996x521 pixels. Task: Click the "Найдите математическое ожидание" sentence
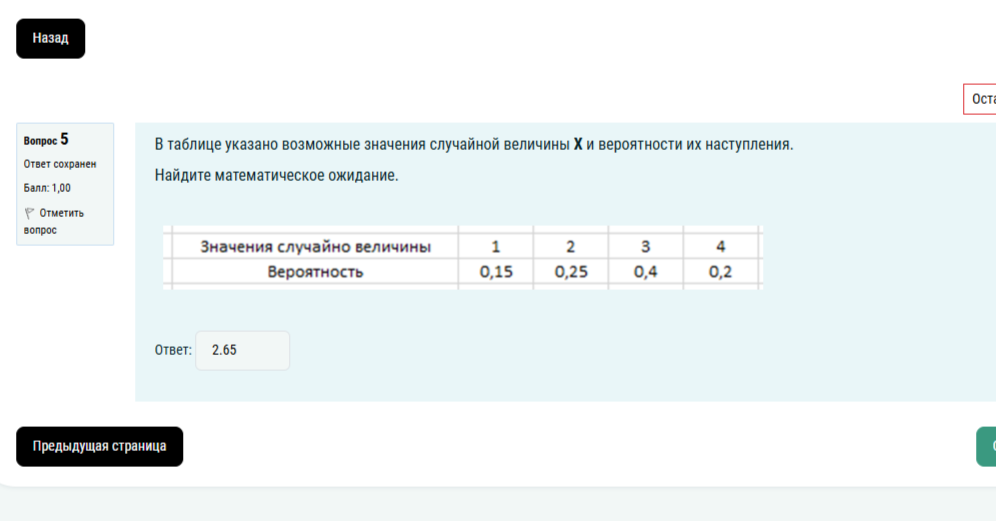click(276, 175)
